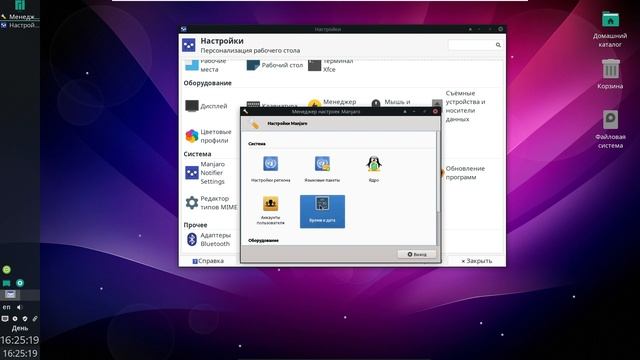Open Редактор типов MIME
Screen dimensions: 640x360
point(211,202)
